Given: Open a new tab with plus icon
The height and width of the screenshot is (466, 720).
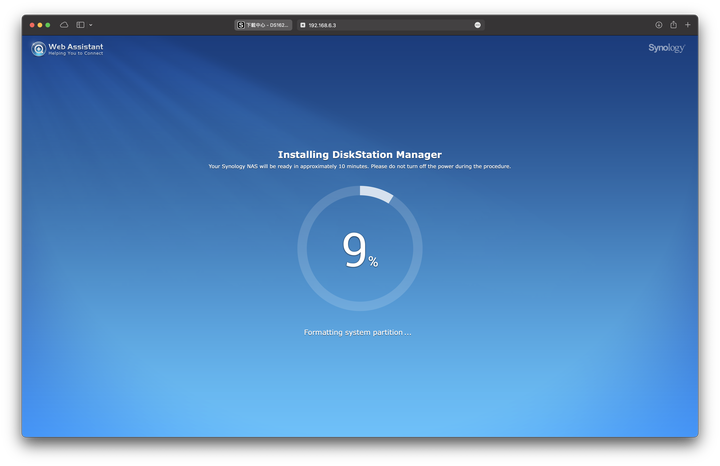Looking at the screenshot, I should point(687,25).
